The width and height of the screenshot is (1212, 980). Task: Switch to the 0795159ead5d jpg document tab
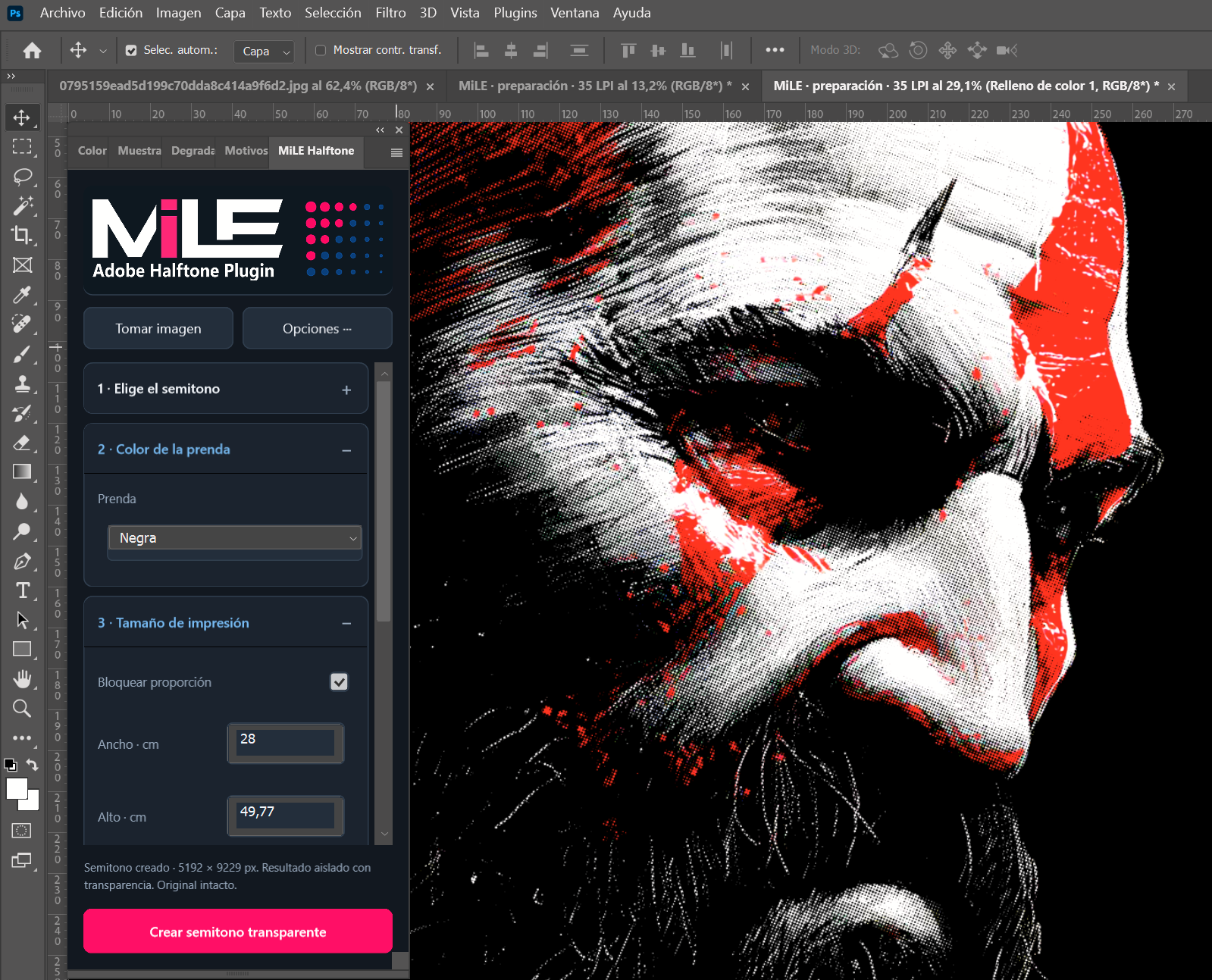point(238,86)
